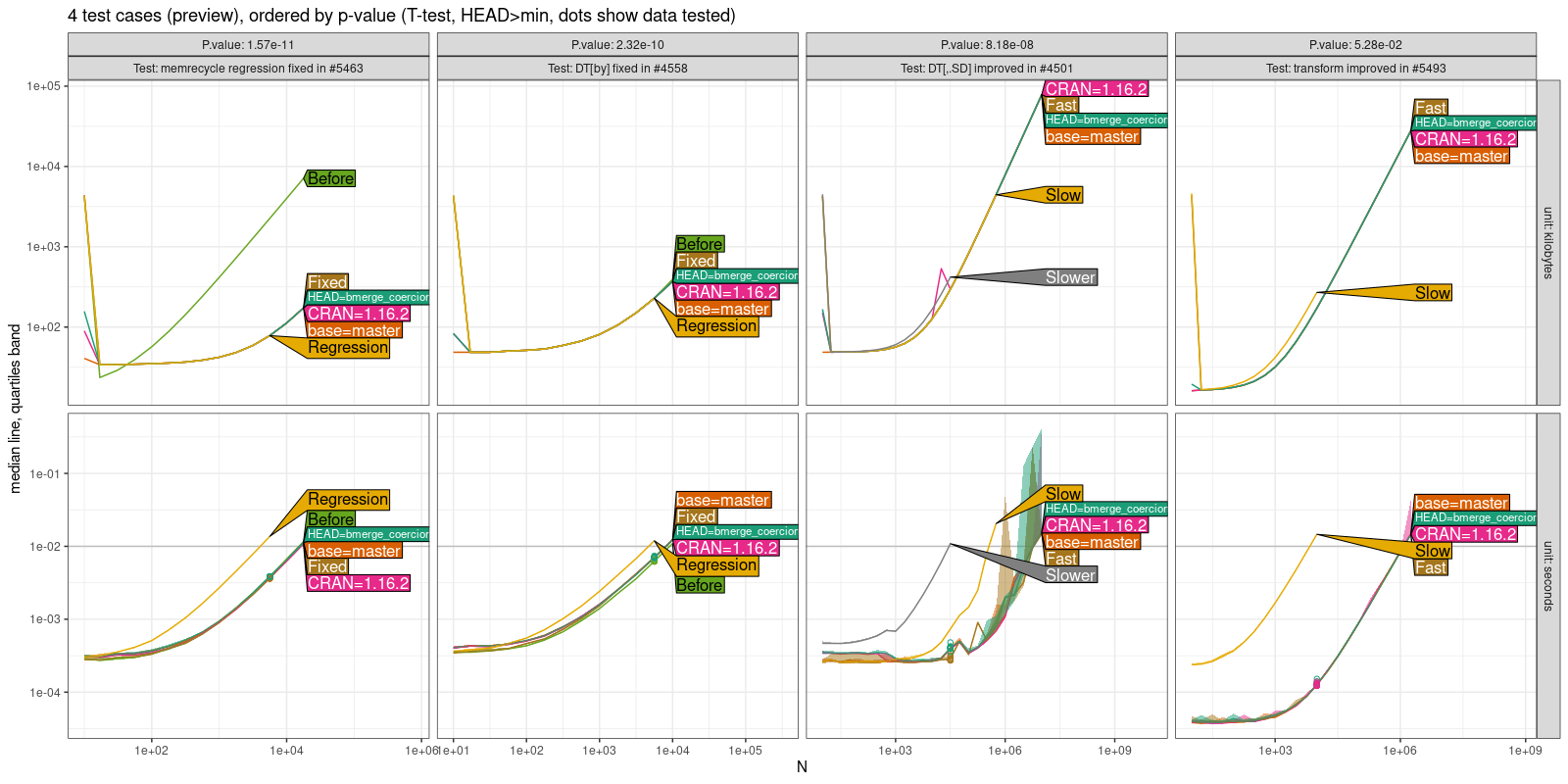Viewport: 1568px width, 784px height.
Task: Select the 'P.value: 2.32e-10' strip header
Action: coord(617,45)
